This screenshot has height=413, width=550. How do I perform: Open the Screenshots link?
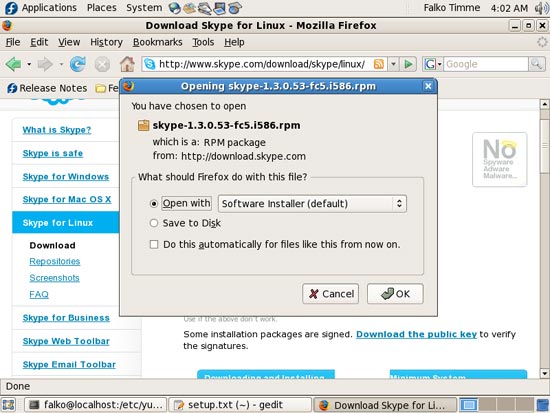54,278
